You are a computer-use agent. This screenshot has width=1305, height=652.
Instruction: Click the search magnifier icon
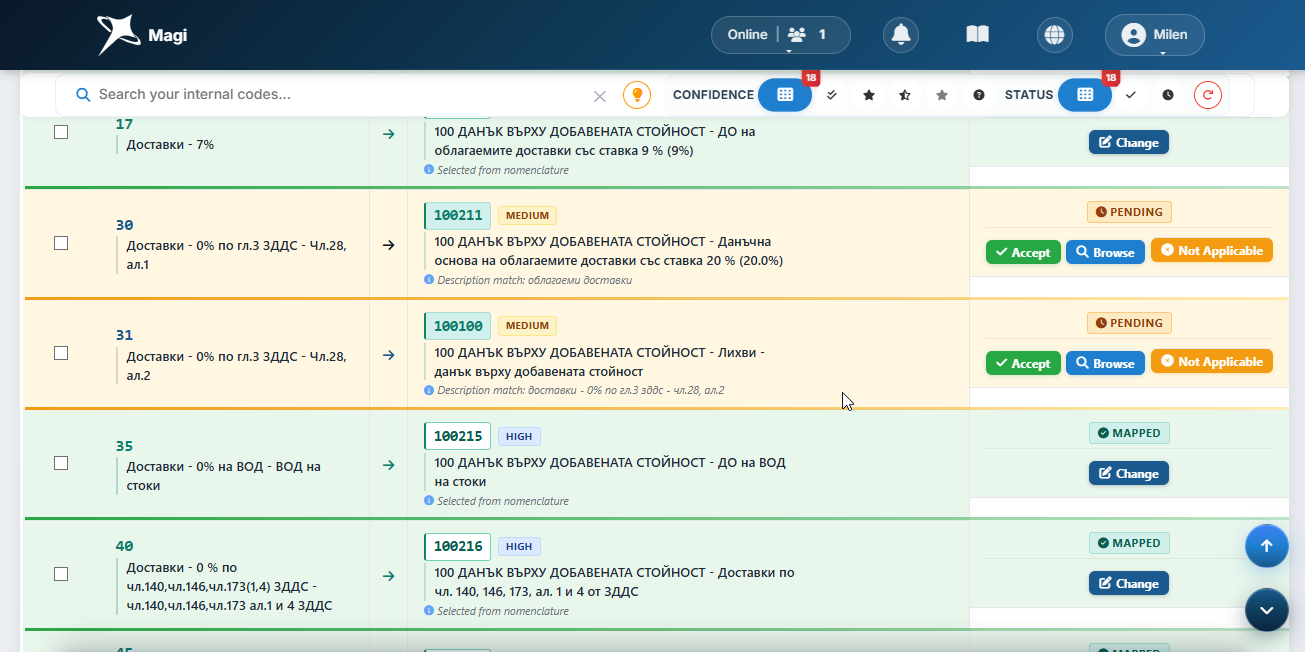pyautogui.click(x=83, y=95)
